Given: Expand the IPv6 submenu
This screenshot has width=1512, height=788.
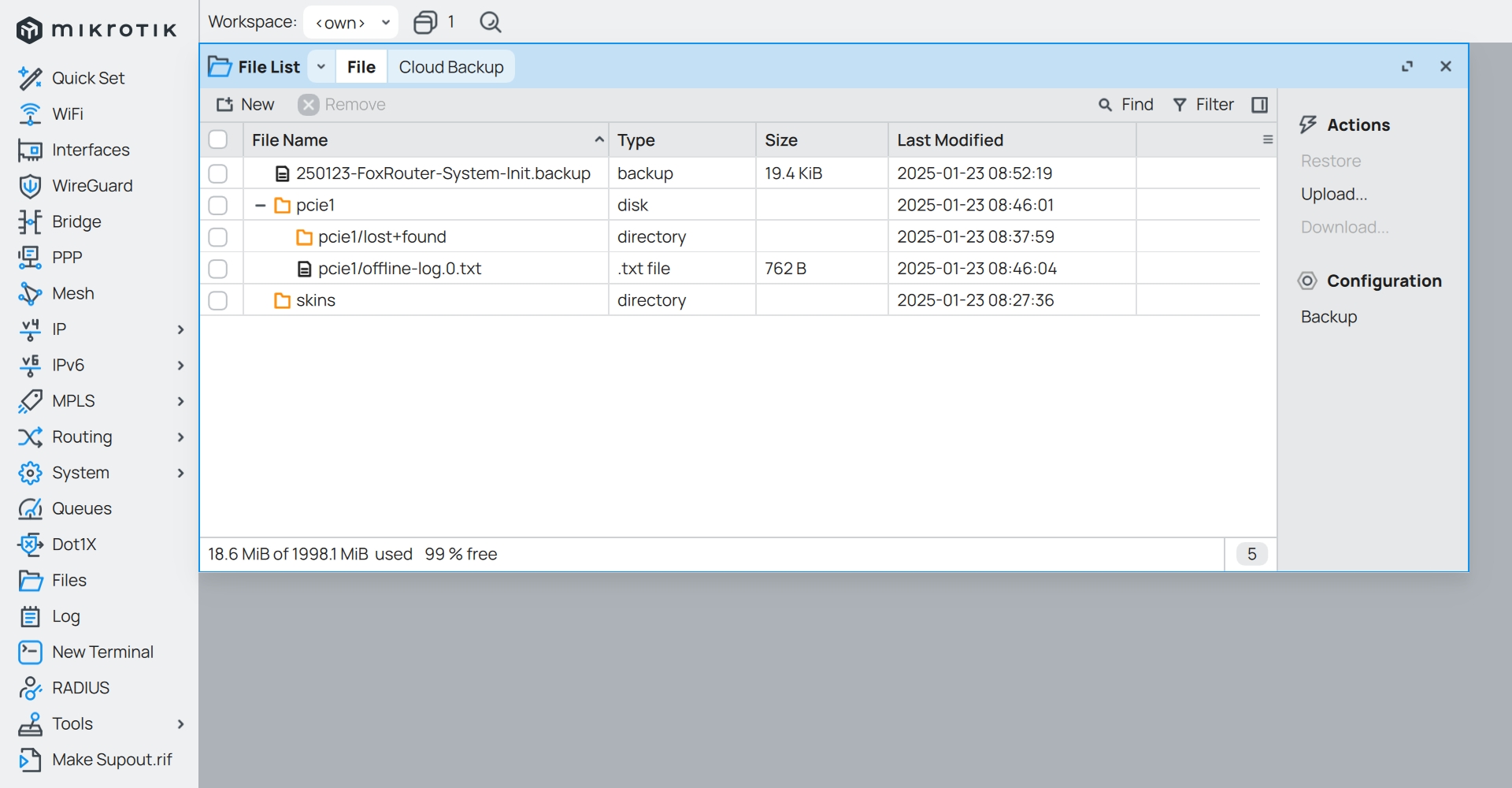Looking at the screenshot, I should [x=180, y=366].
